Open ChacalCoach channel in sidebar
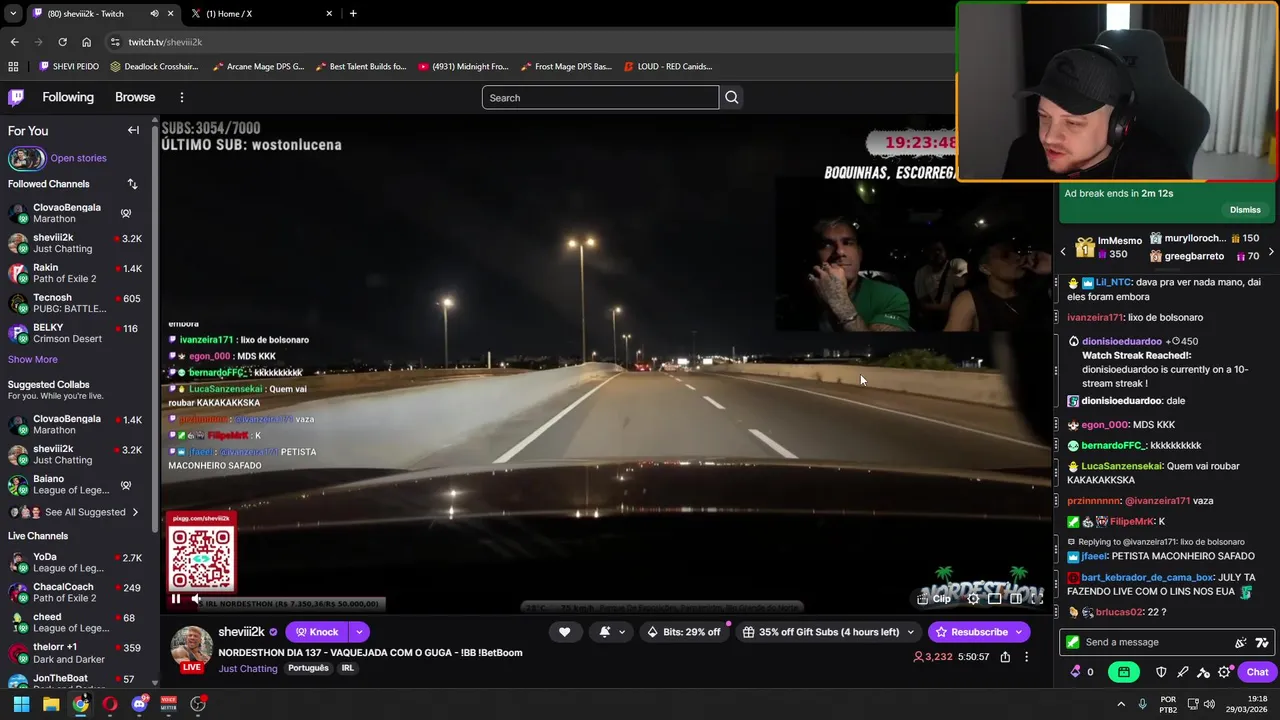Image resolution: width=1280 pixels, height=720 pixels. [x=75, y=592]
